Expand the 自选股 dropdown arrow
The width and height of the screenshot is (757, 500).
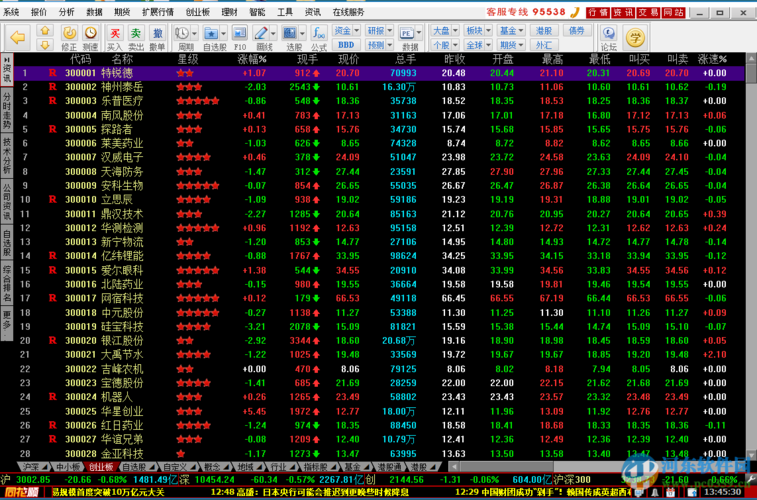(x=224, y=33)
